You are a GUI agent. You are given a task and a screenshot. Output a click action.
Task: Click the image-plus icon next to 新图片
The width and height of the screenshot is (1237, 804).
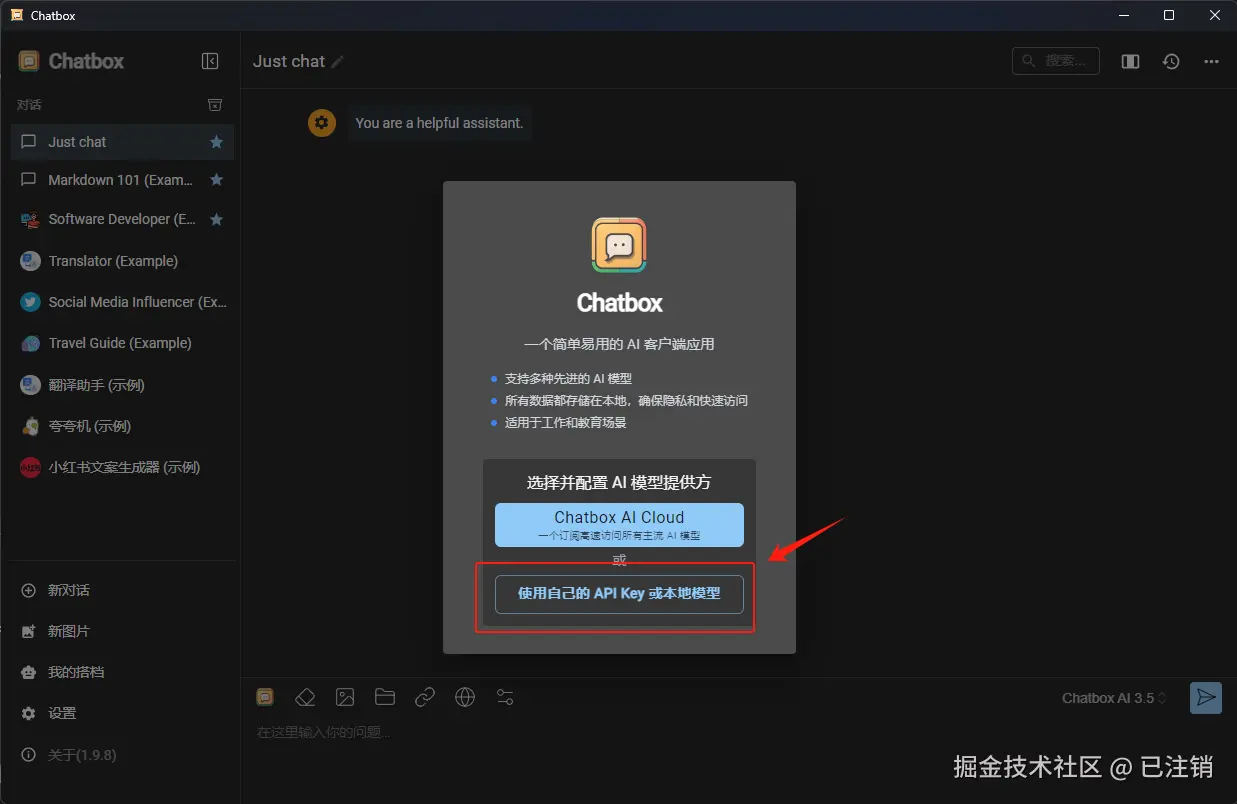[x=28, y=631]
